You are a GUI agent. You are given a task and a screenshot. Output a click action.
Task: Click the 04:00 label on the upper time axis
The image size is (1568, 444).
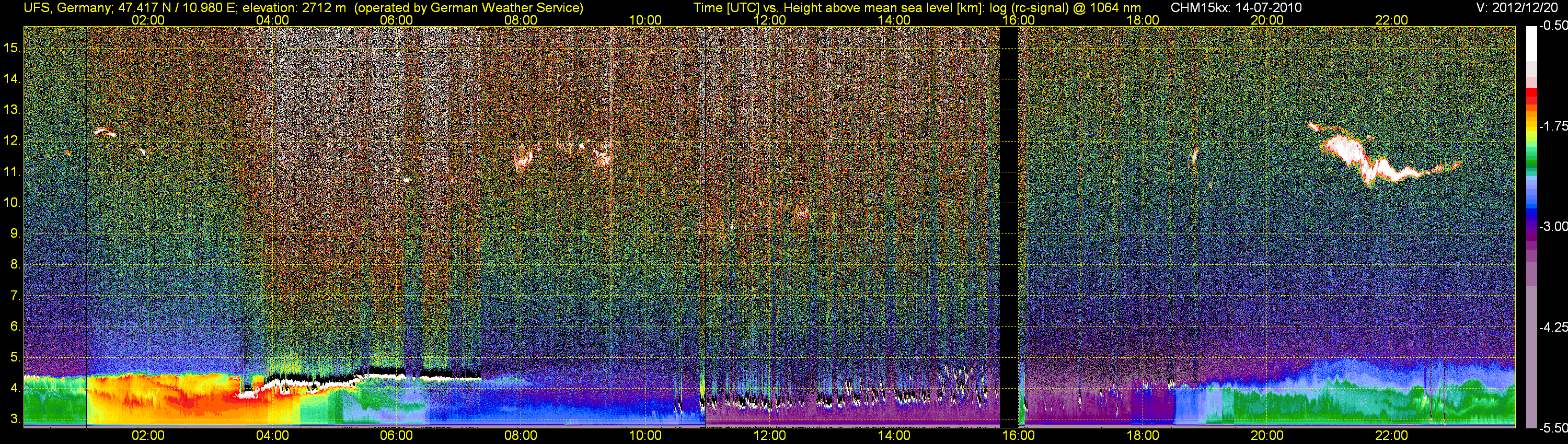pyautogui.click(x=272, y=20)
